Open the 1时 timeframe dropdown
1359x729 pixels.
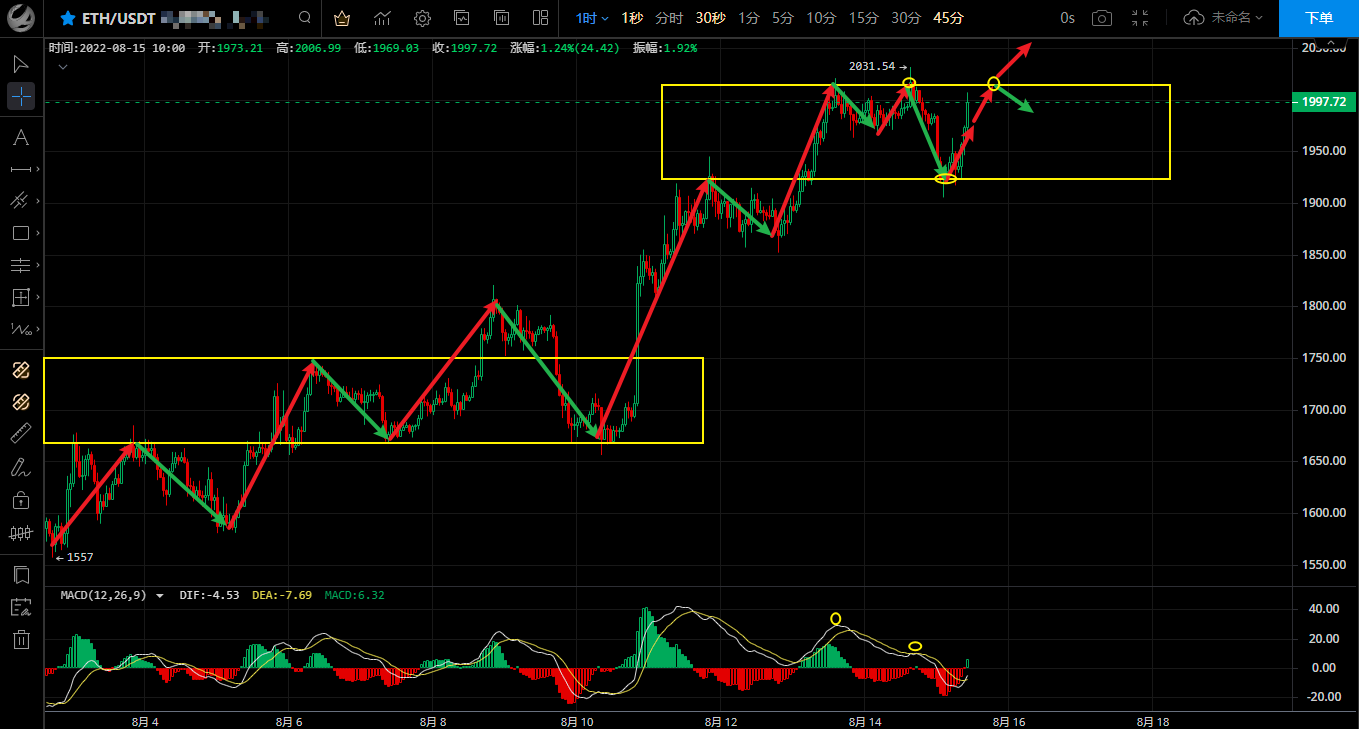pyautogui.click(x=591, y=18)
